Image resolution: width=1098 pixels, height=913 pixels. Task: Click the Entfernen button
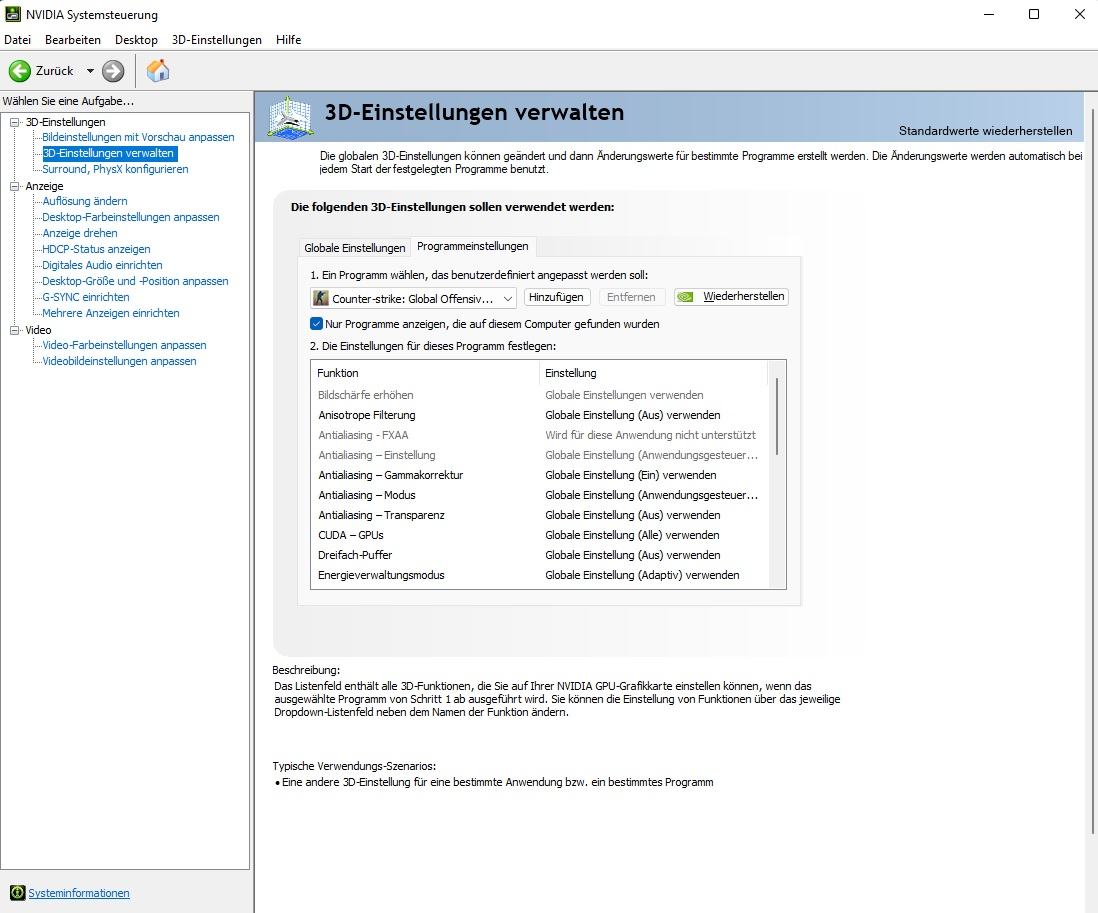click(x=631, y=297)
